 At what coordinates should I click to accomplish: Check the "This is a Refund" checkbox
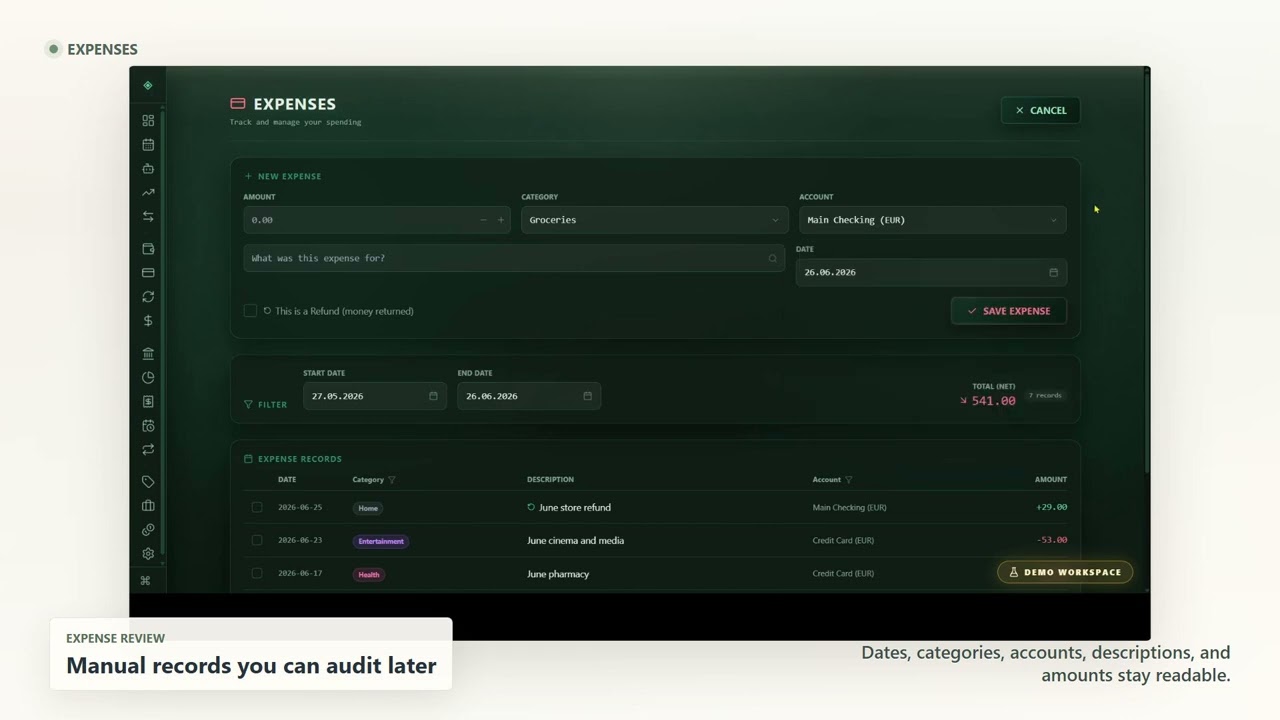(x=250, y=311)
